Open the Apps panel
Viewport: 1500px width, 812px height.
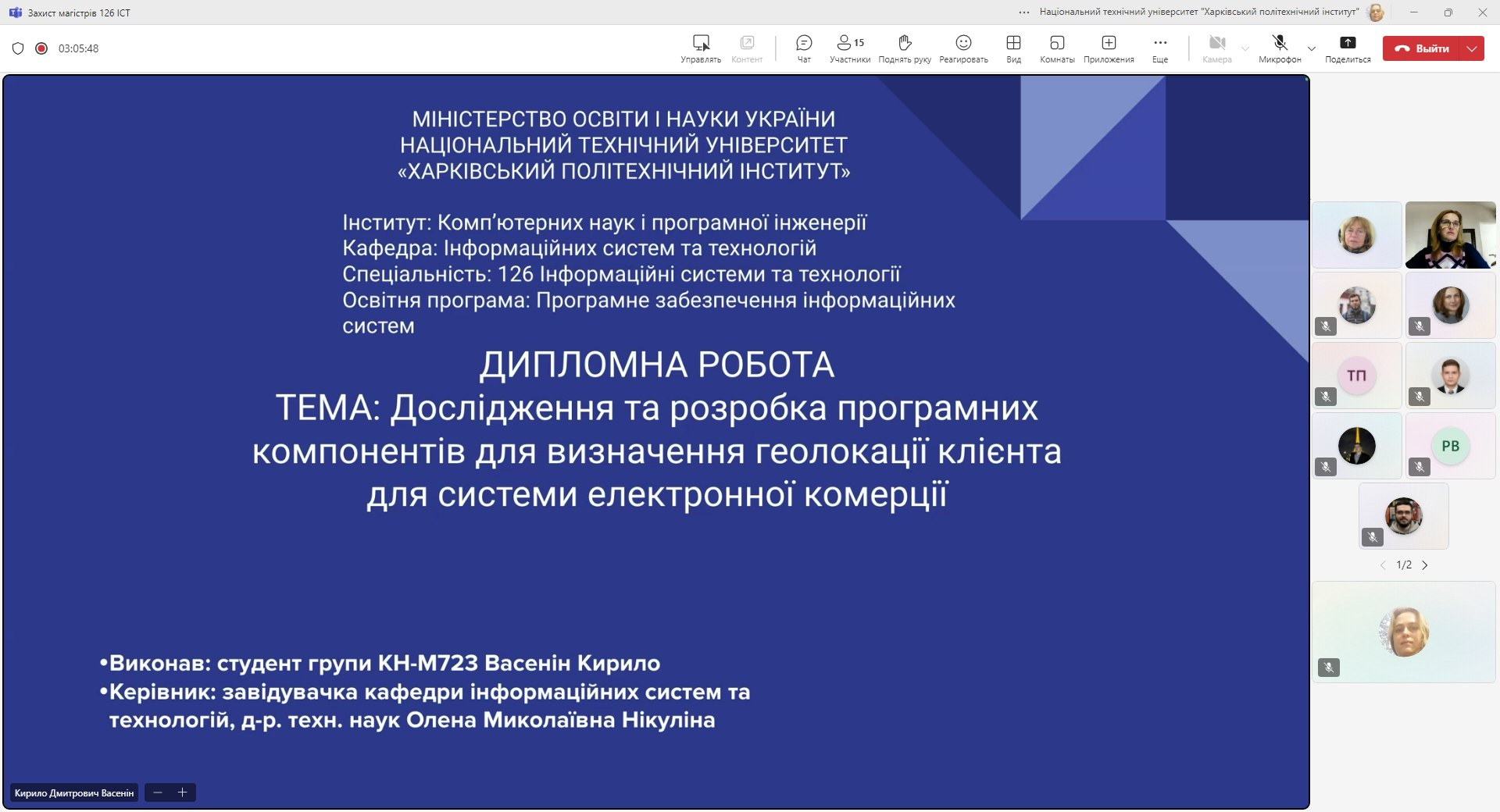coord(1109,48)
